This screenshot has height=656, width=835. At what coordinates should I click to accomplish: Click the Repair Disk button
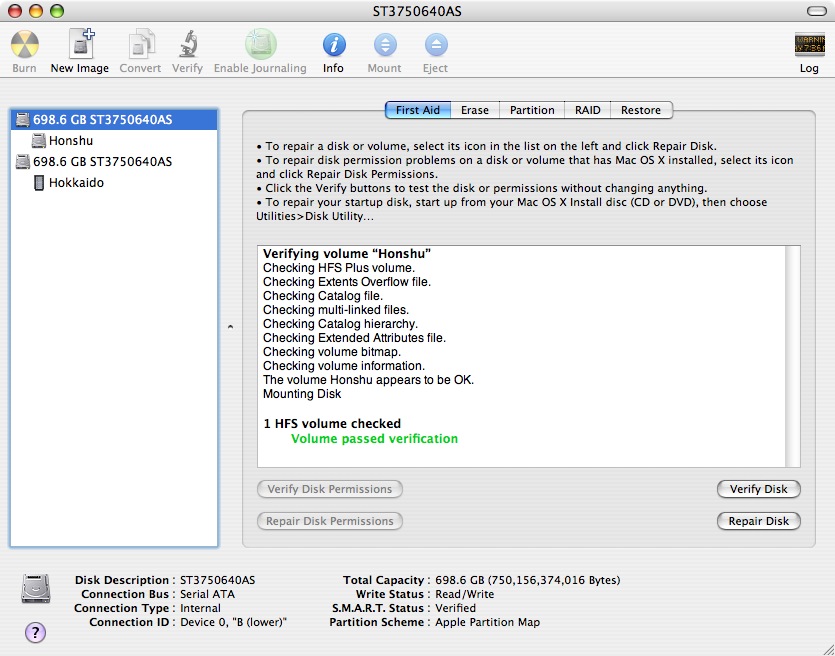758,521
